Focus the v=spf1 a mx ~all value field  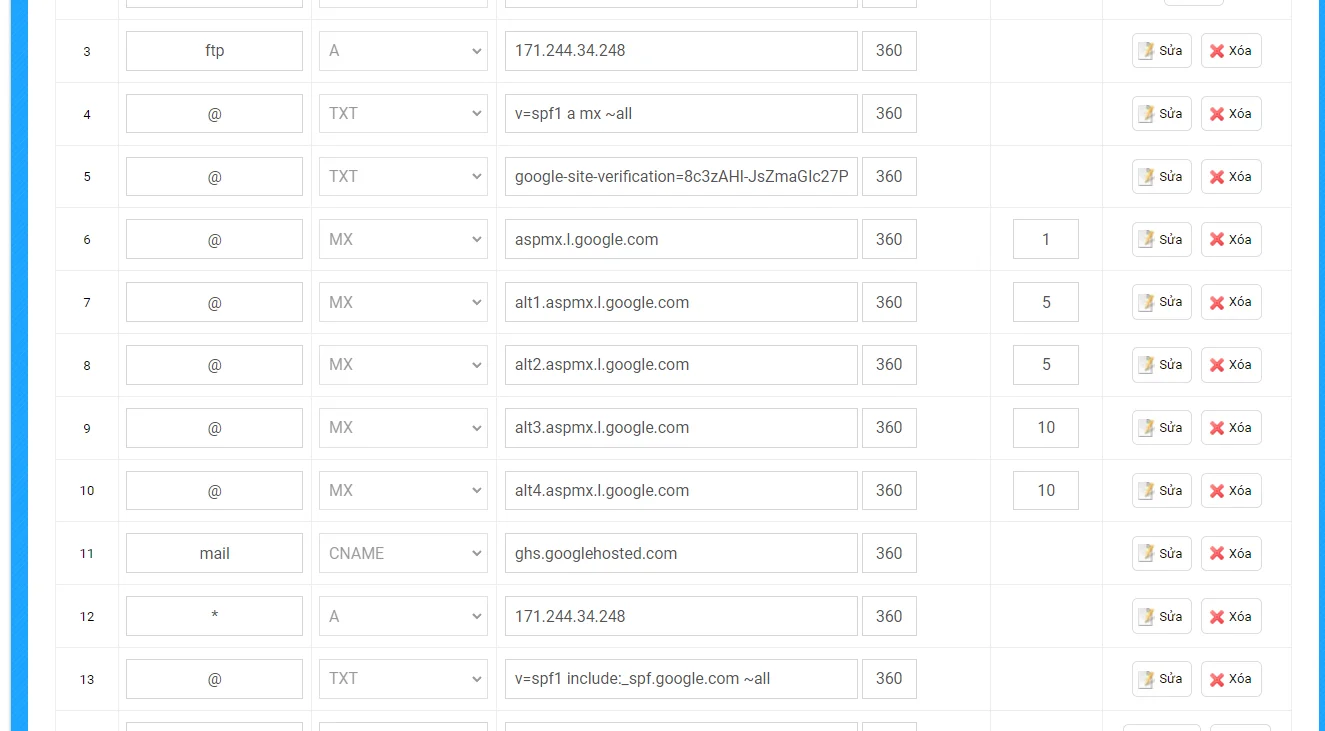[681, 114]
